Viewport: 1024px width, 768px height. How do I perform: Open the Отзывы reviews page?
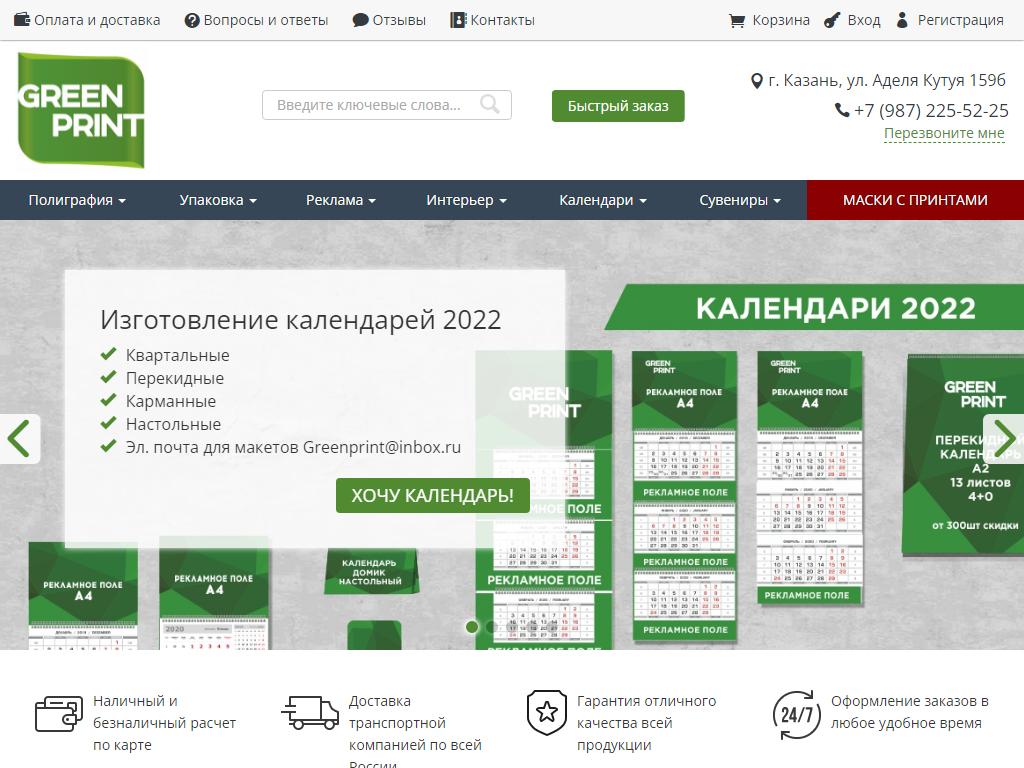tap(389, 20)
